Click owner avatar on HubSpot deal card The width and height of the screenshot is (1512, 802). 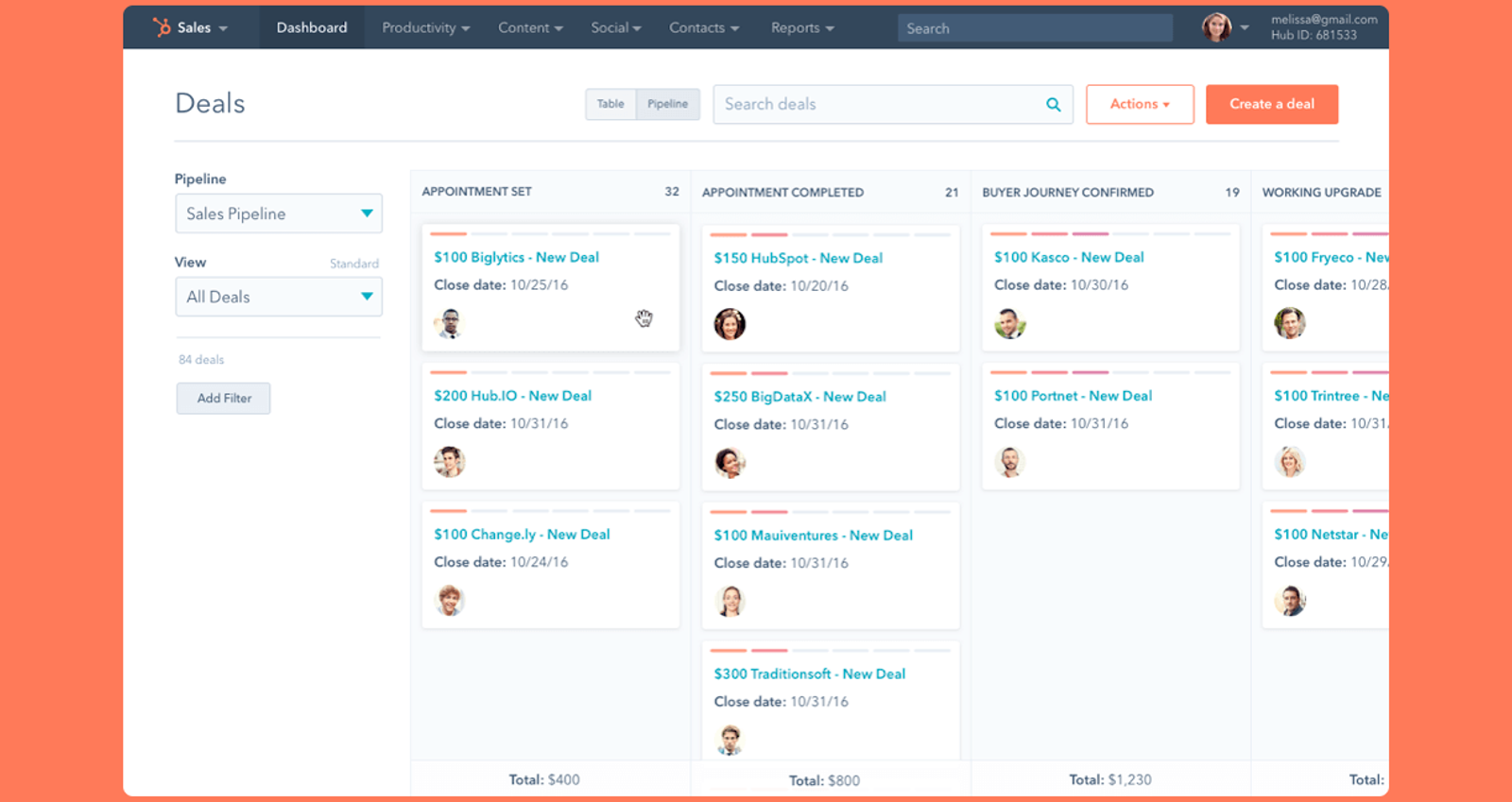coord(730,324)
